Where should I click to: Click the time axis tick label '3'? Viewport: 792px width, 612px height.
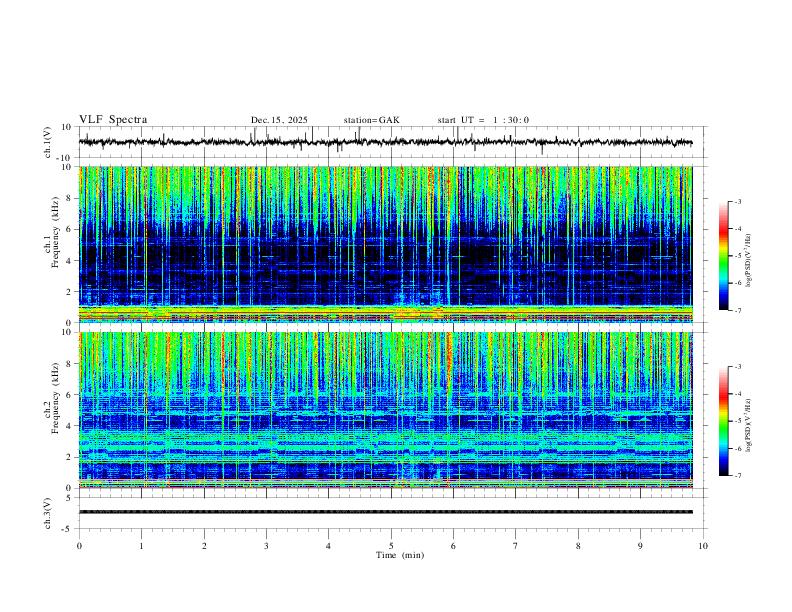(x=266, y=546)
